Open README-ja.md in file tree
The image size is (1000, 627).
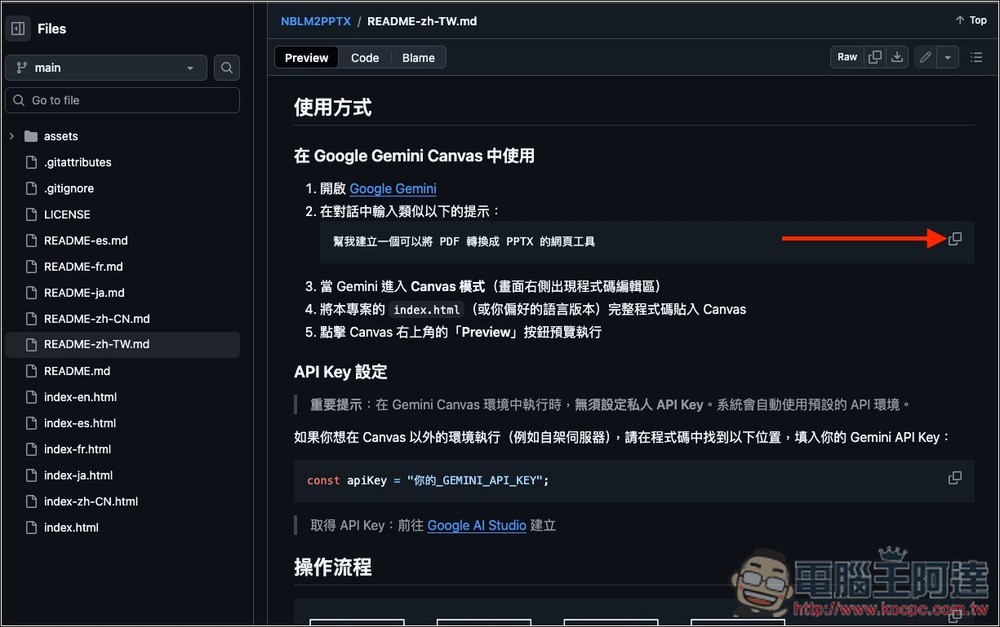[84, 293]
